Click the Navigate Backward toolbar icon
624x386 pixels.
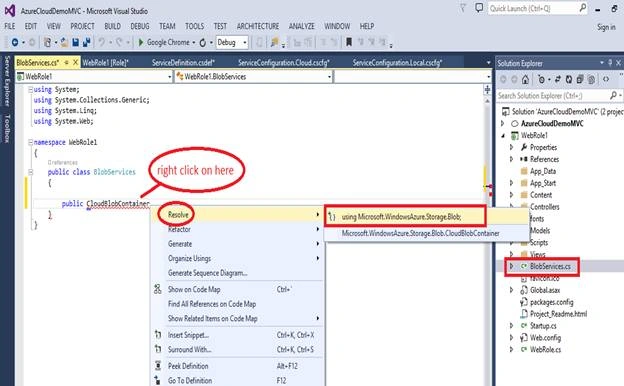pyautogui.click(x=15, y=42)
